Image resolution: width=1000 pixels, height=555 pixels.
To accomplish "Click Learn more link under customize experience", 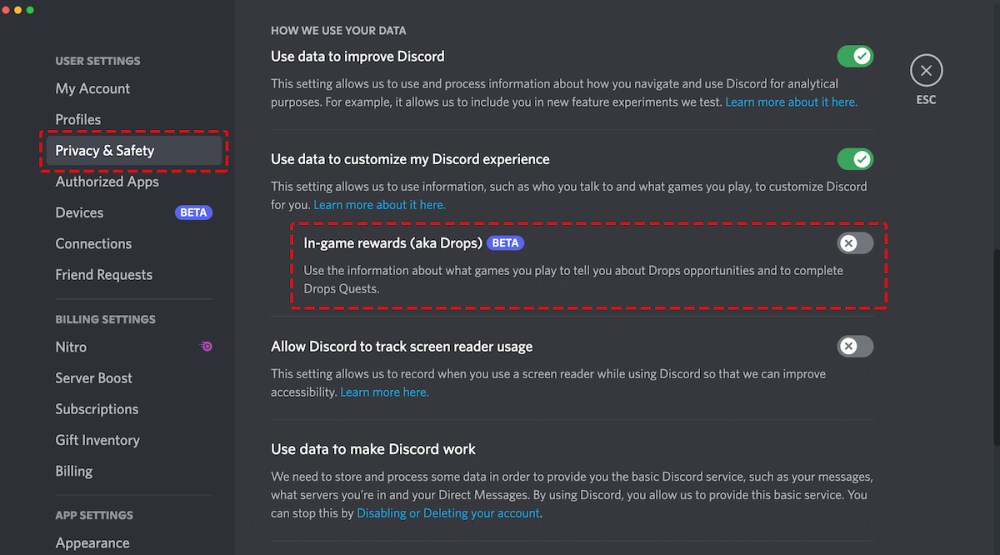I will point(379,205).
